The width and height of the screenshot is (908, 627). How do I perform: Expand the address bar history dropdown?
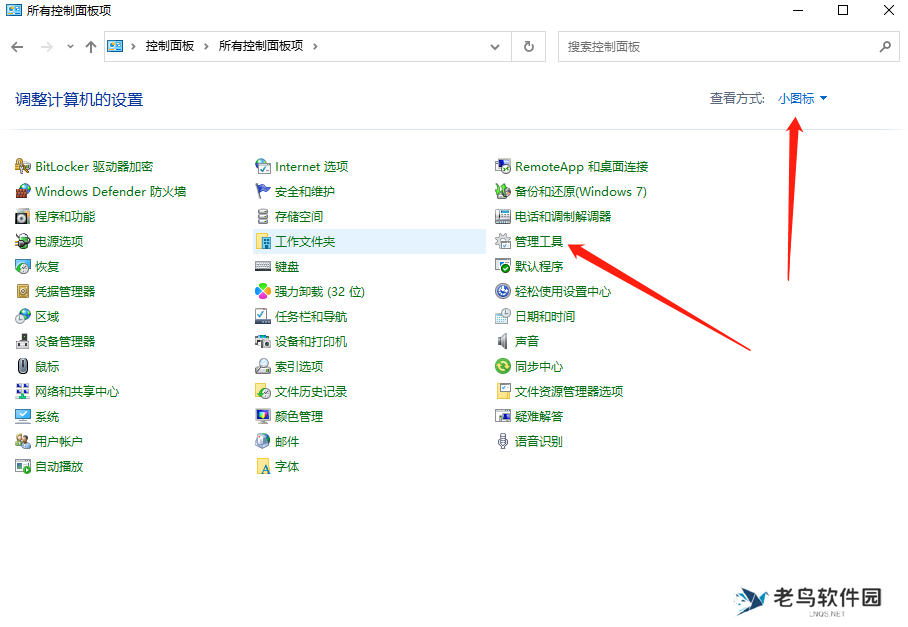tap(494, 46)
